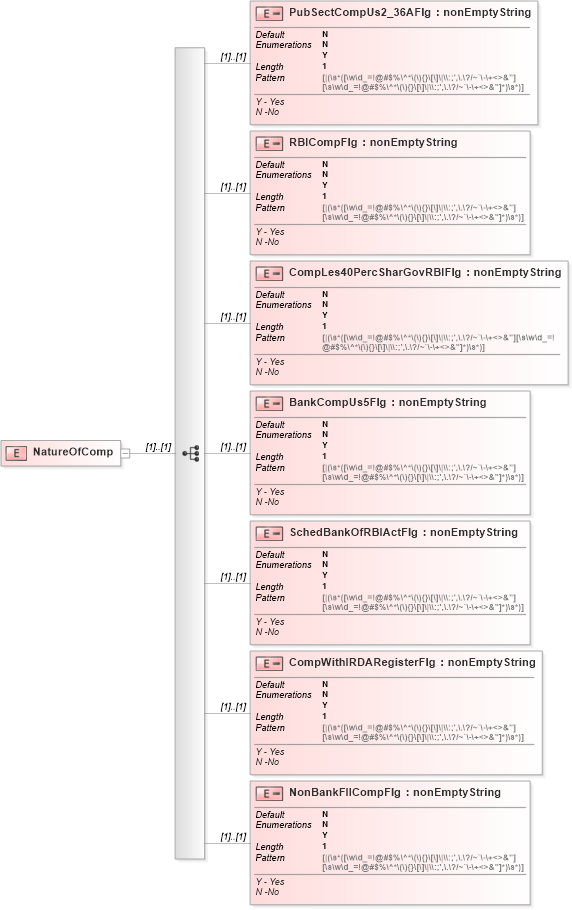Click the Pattern value of RBICompFlg
This screenshot has width=572, height=910.
[x=423, y=212]
